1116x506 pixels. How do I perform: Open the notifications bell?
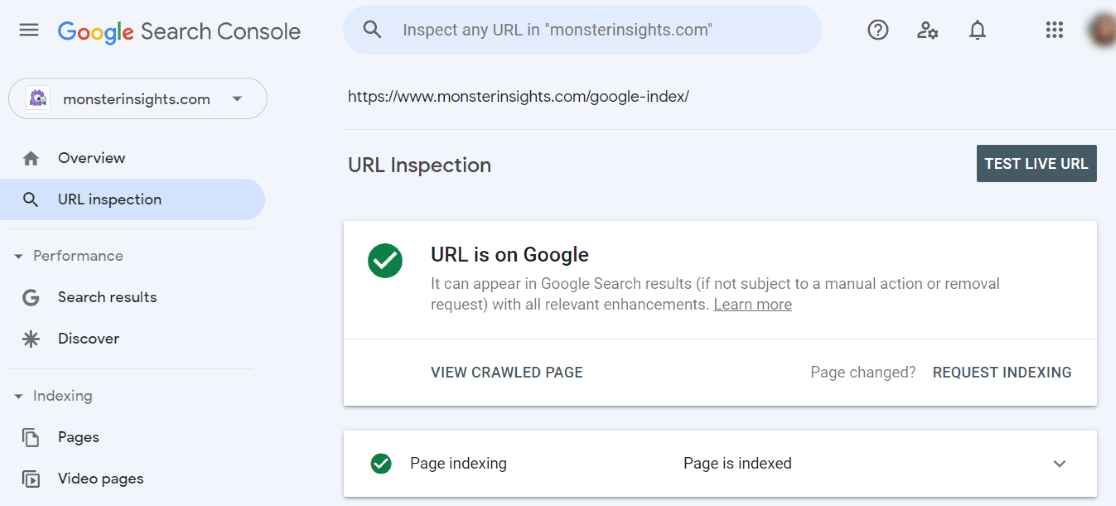[x=978, y=30]
